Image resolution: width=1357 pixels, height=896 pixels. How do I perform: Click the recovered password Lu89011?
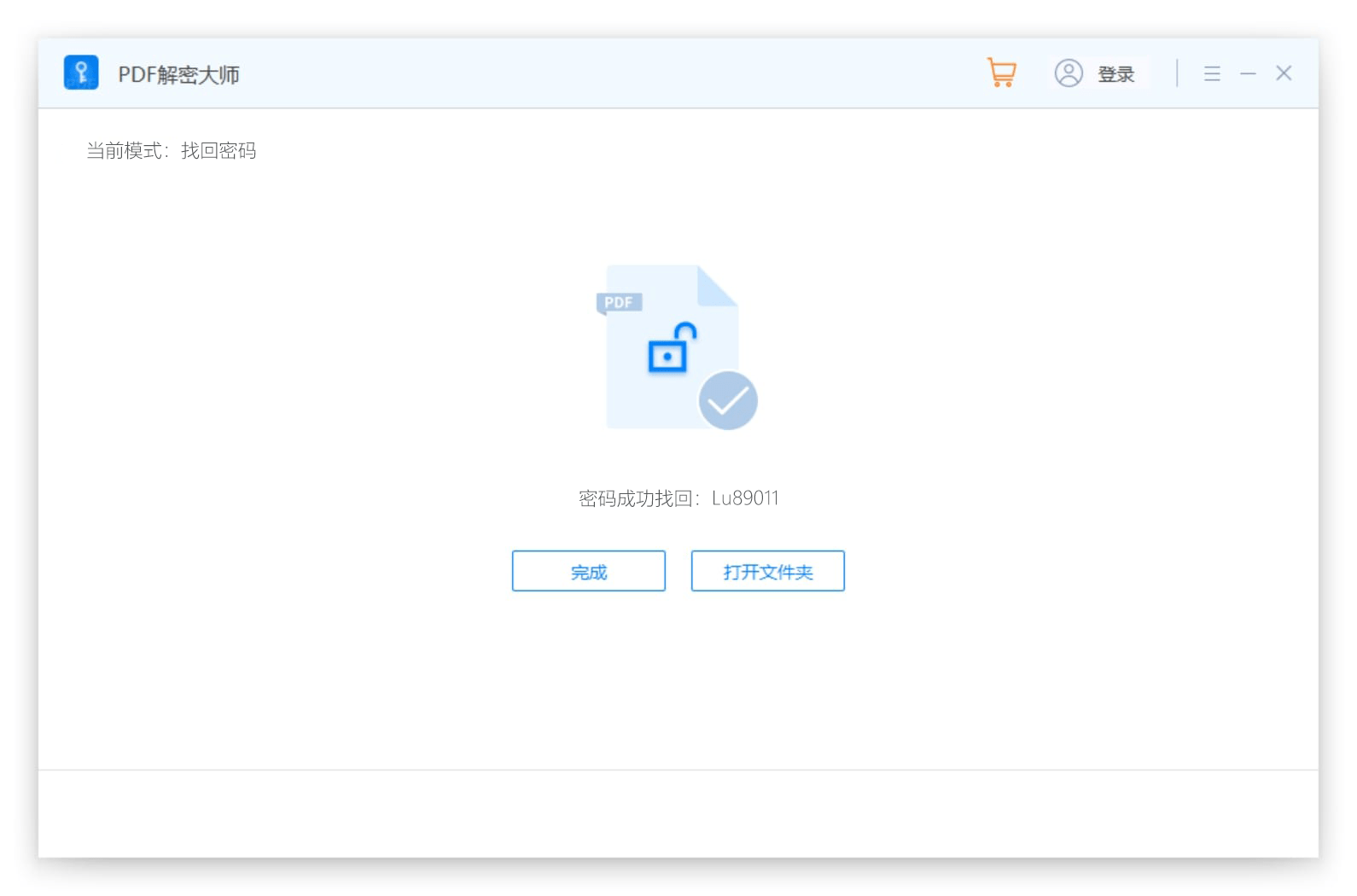745,498
